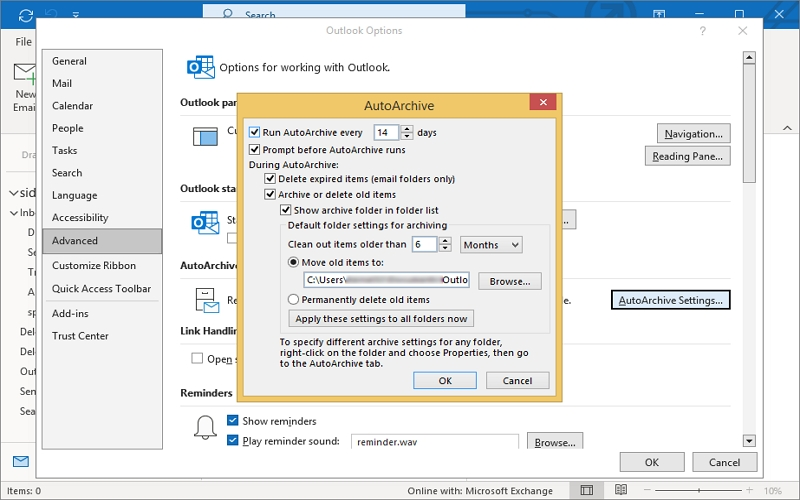This screenshot has height=500, width=800.
Task: Click the Outlook Options help question mark
Action: [703, 31]
